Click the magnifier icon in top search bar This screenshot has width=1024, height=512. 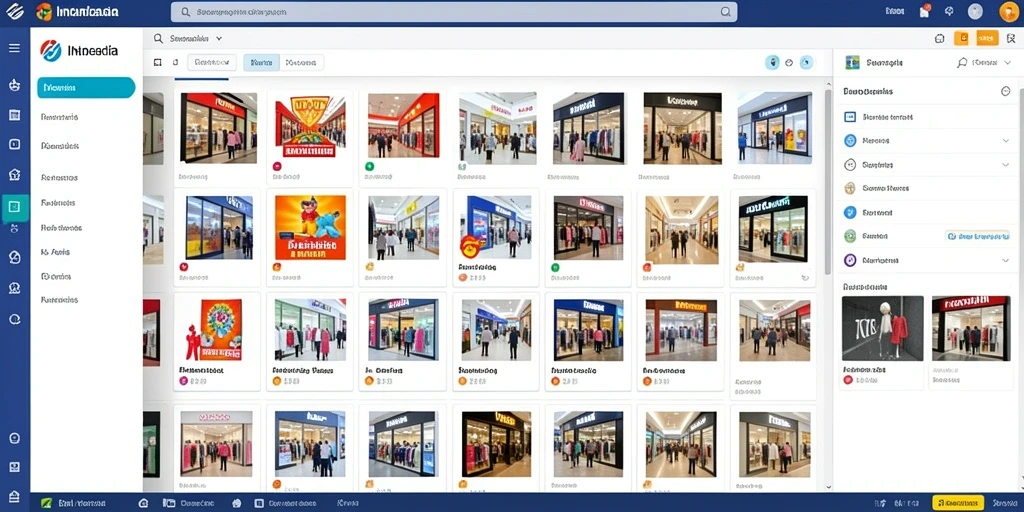coord(726,12)
